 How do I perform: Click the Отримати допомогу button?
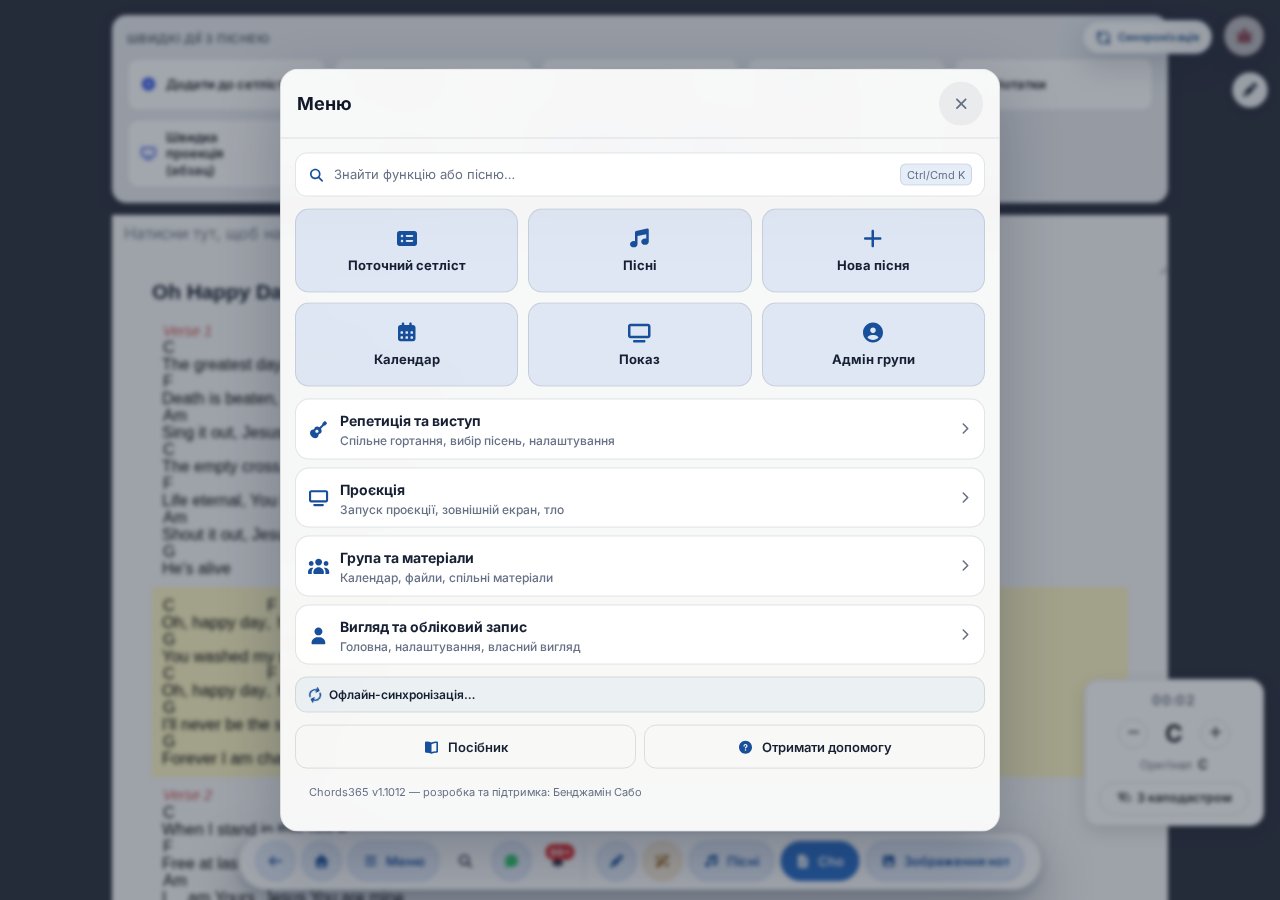814,747
